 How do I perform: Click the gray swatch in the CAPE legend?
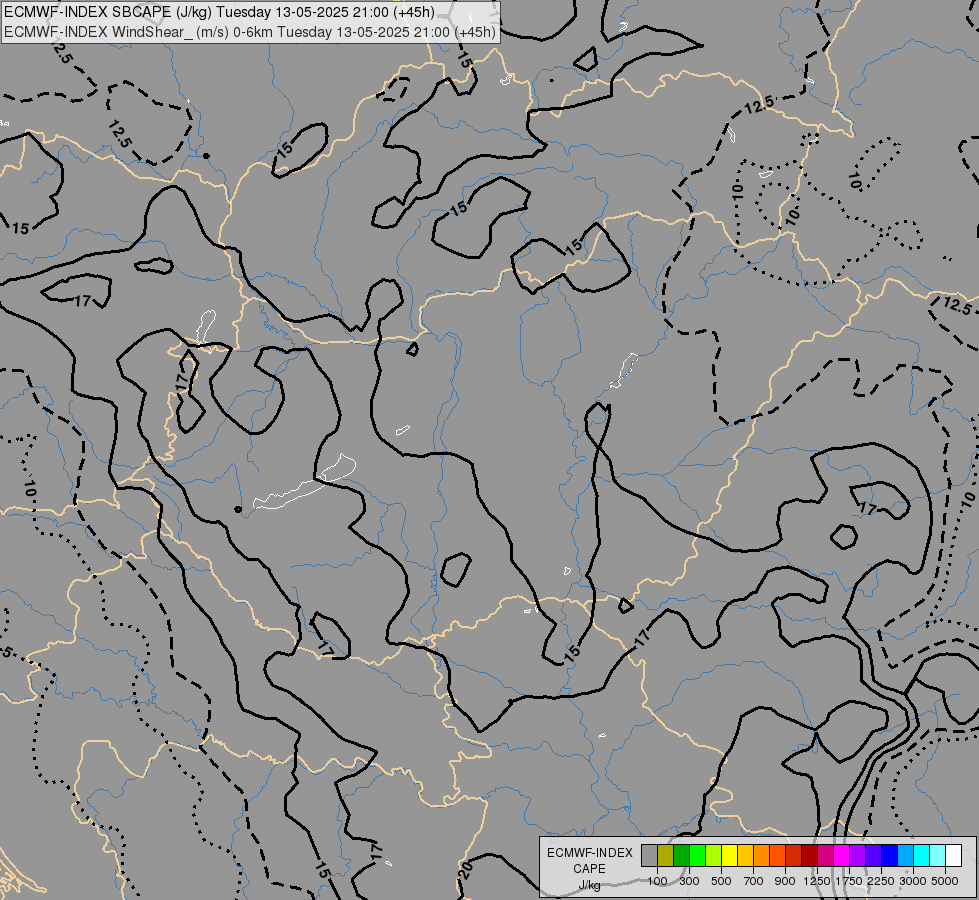pyautogui.click(x=649, y=855)
